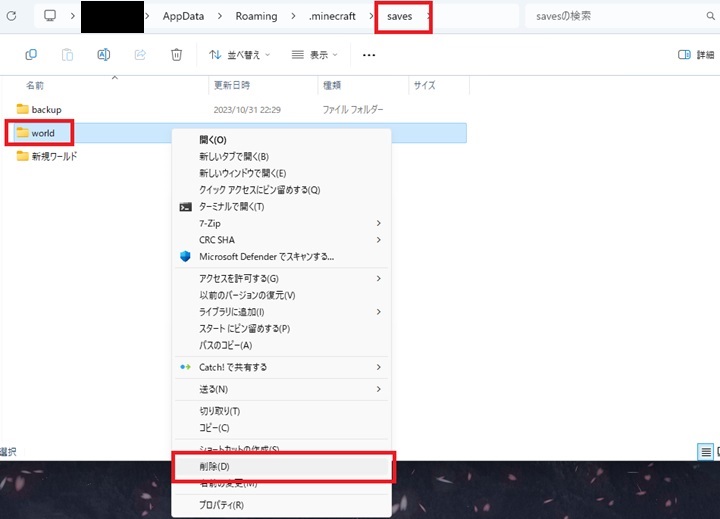Choose パスのコピー(A) in context menu
720x519 pixels.
[x=281, y=345]
